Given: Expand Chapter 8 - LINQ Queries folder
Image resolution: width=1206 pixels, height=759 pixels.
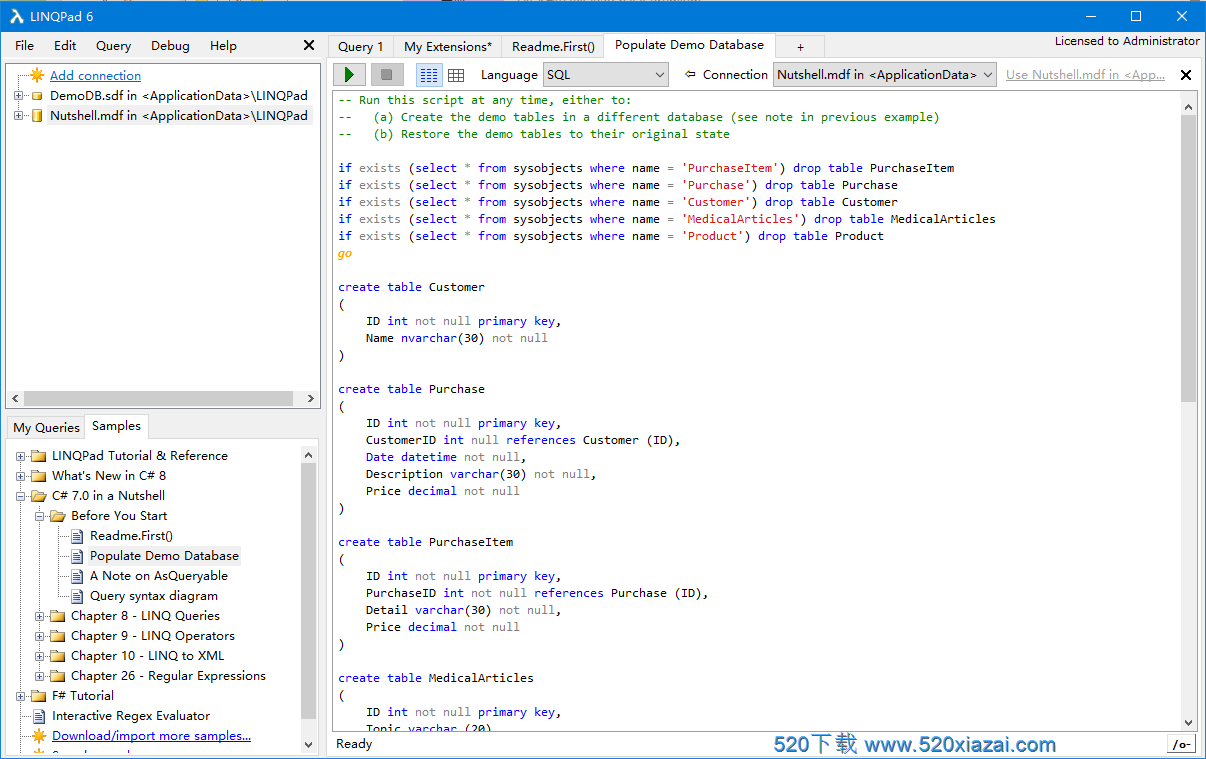Looking at the screenshot, I should 39,616.
